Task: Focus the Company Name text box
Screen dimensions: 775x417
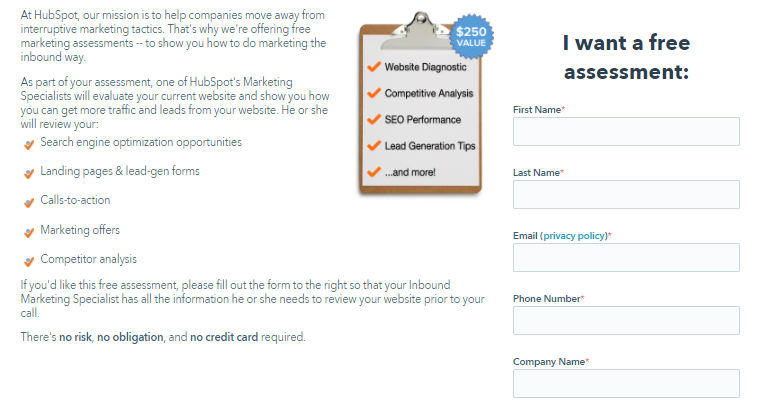Action: click(626, 384)
